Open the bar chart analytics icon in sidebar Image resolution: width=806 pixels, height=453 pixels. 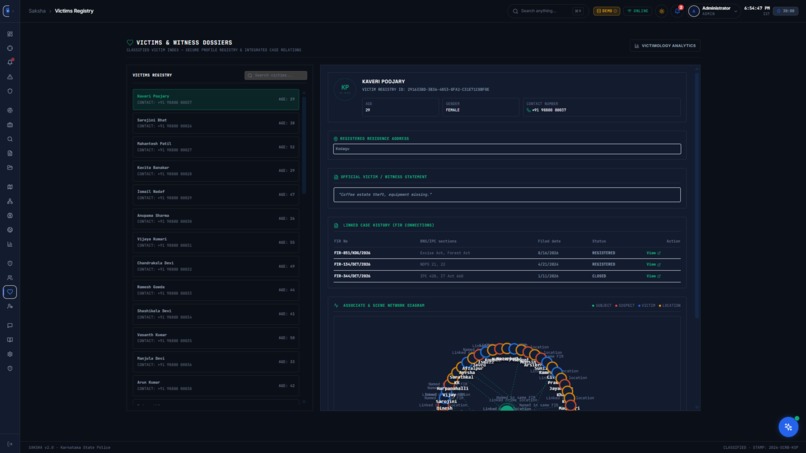(10, 244)
